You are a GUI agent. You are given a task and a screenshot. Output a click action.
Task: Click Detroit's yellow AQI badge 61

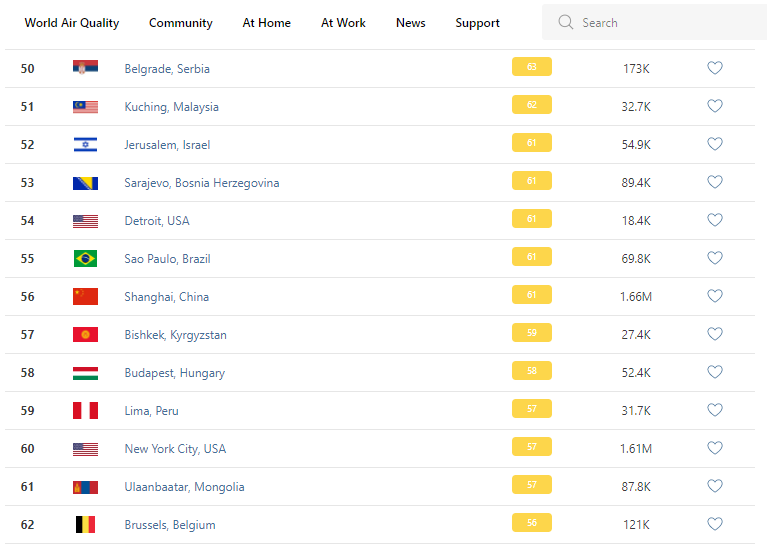tap(531, 219)
